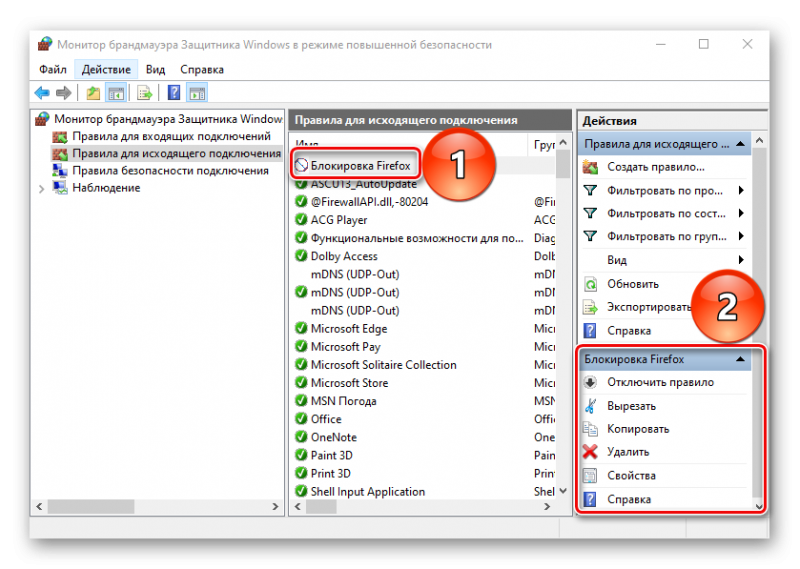Screen dimensions: 800x569
Task: Collapse the Блокировка Firefox actions section
Action: click(740, 359)
